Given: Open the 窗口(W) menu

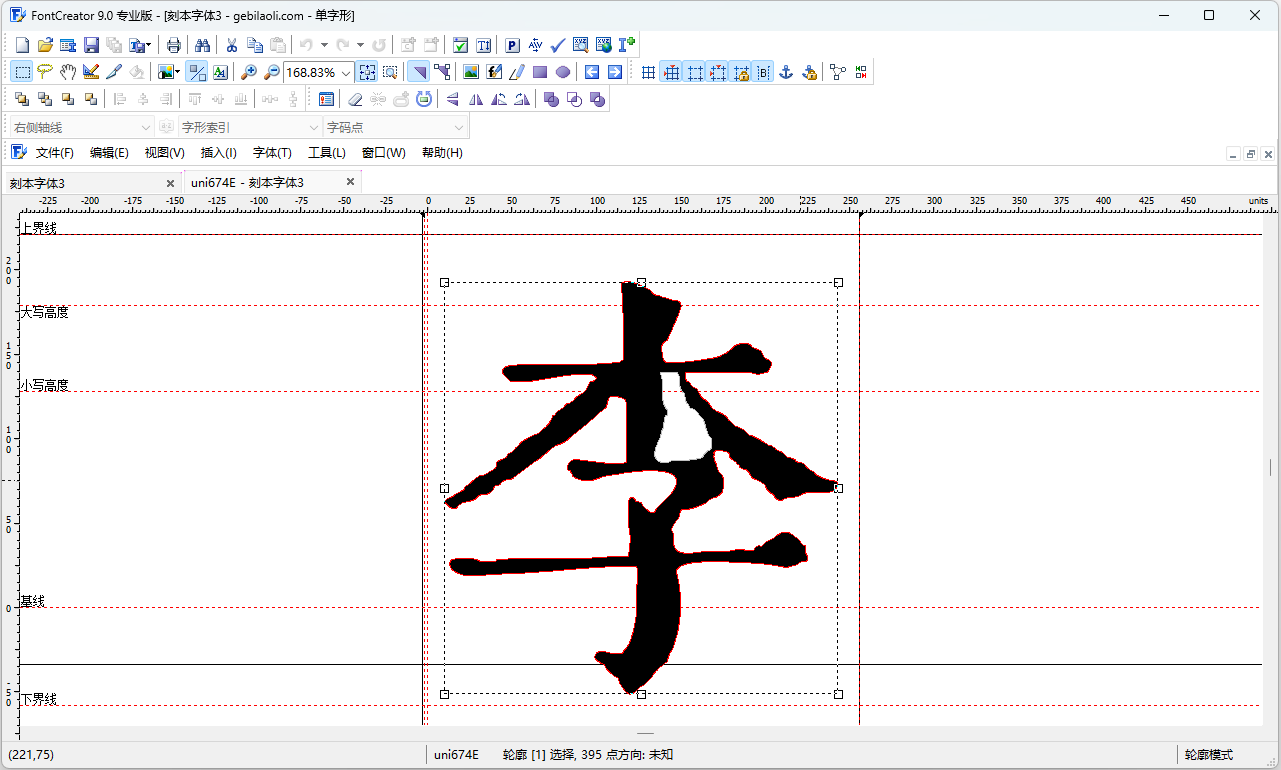Looking at the screenshot, I should coord(384,153).
